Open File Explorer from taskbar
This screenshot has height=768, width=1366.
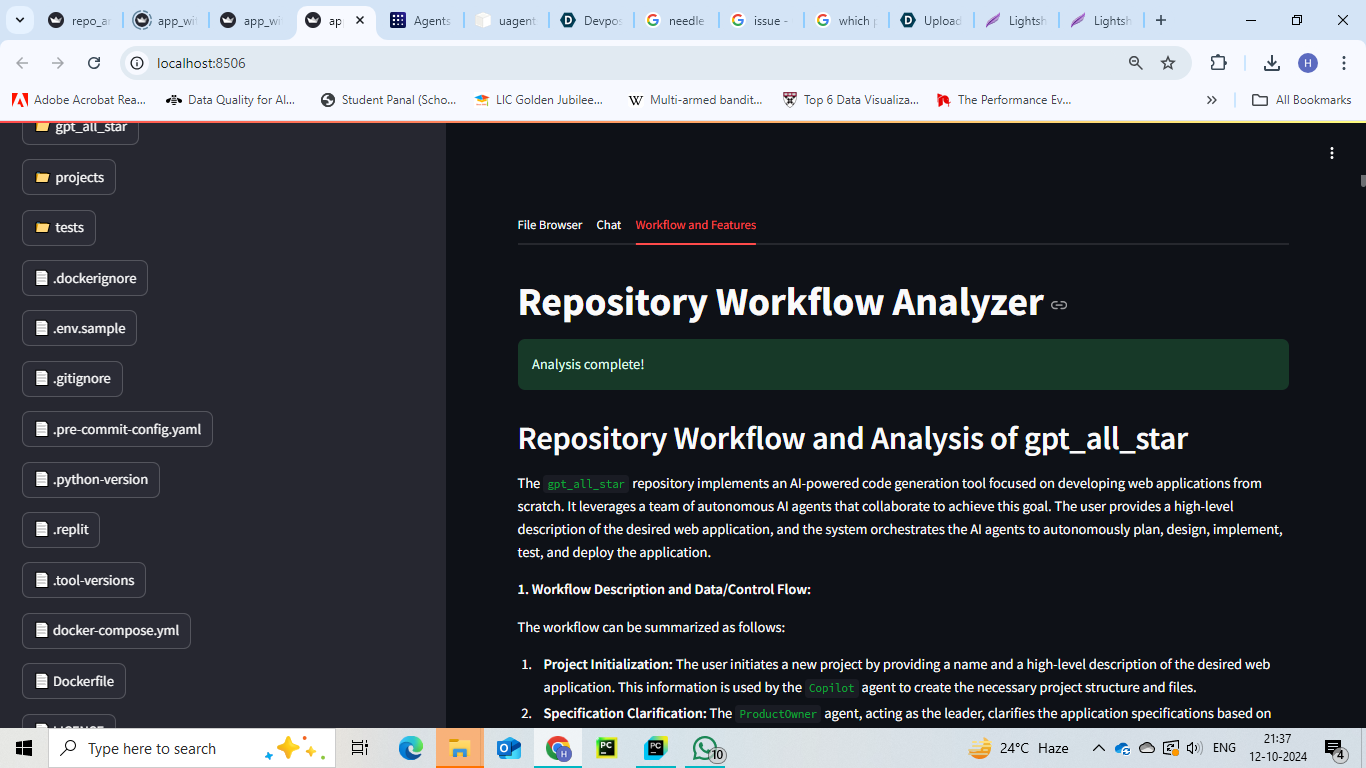click(460, 748)
